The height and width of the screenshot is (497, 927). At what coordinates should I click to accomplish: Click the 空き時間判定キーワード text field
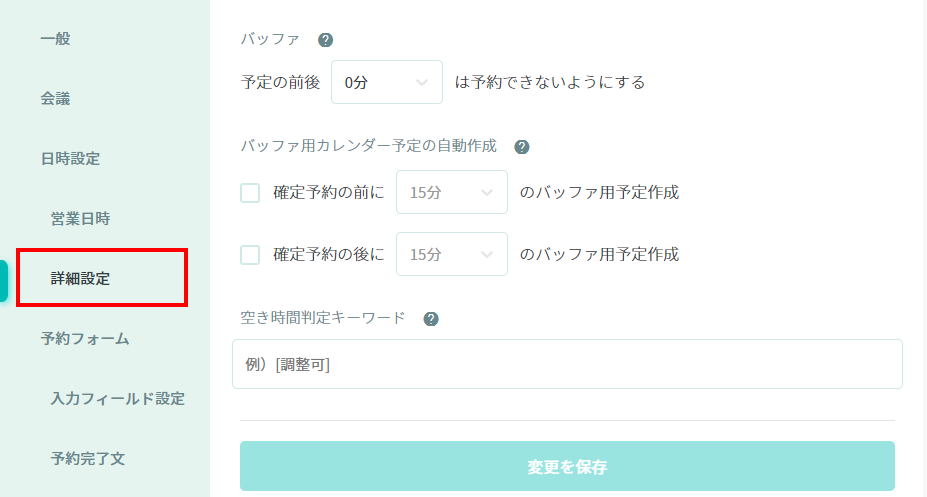pyautogui.click(x=567, y=364)
